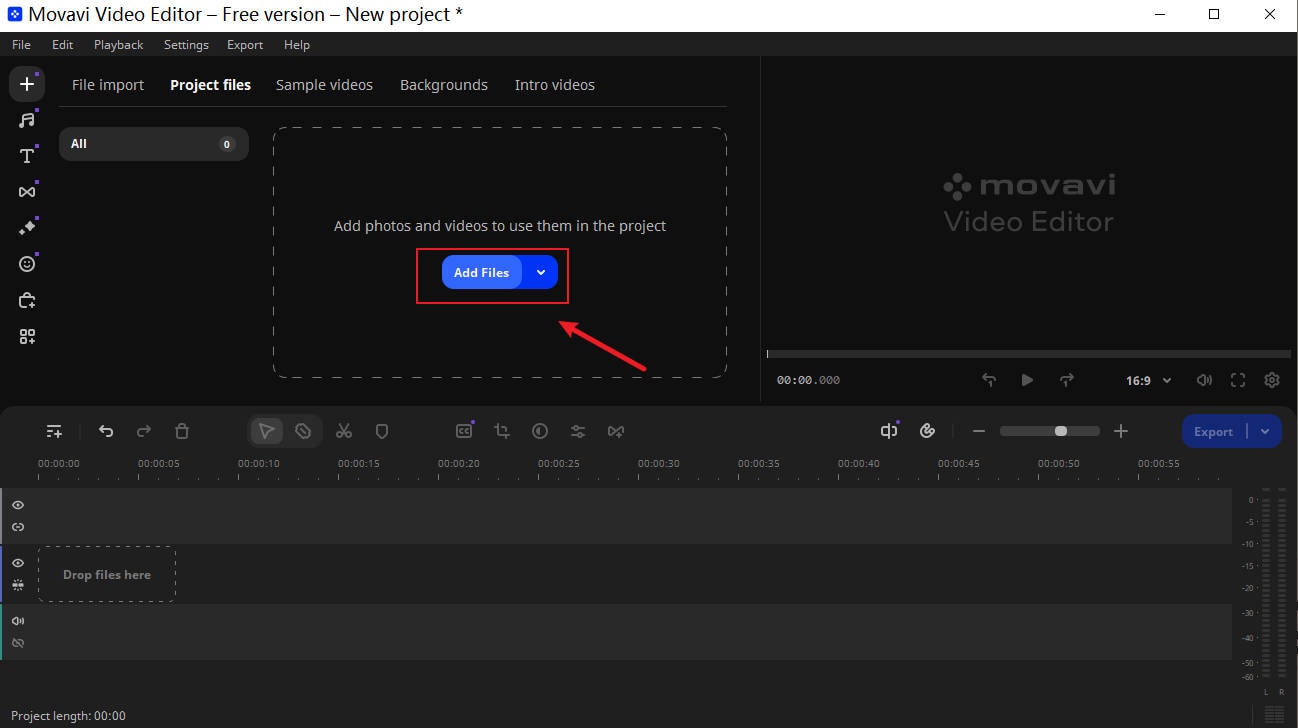Click the Undo arrow on timeline toolbar

(x=106, y=431)
